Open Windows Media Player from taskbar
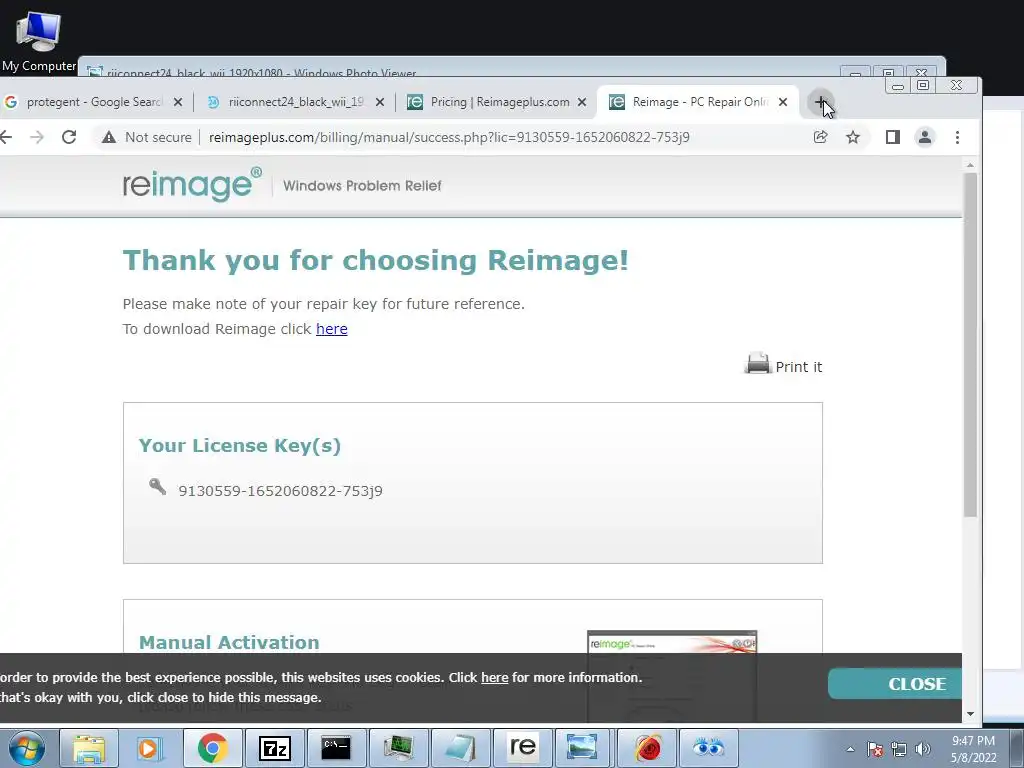The width and height of the screenshot is (1024, 768). 150,748
